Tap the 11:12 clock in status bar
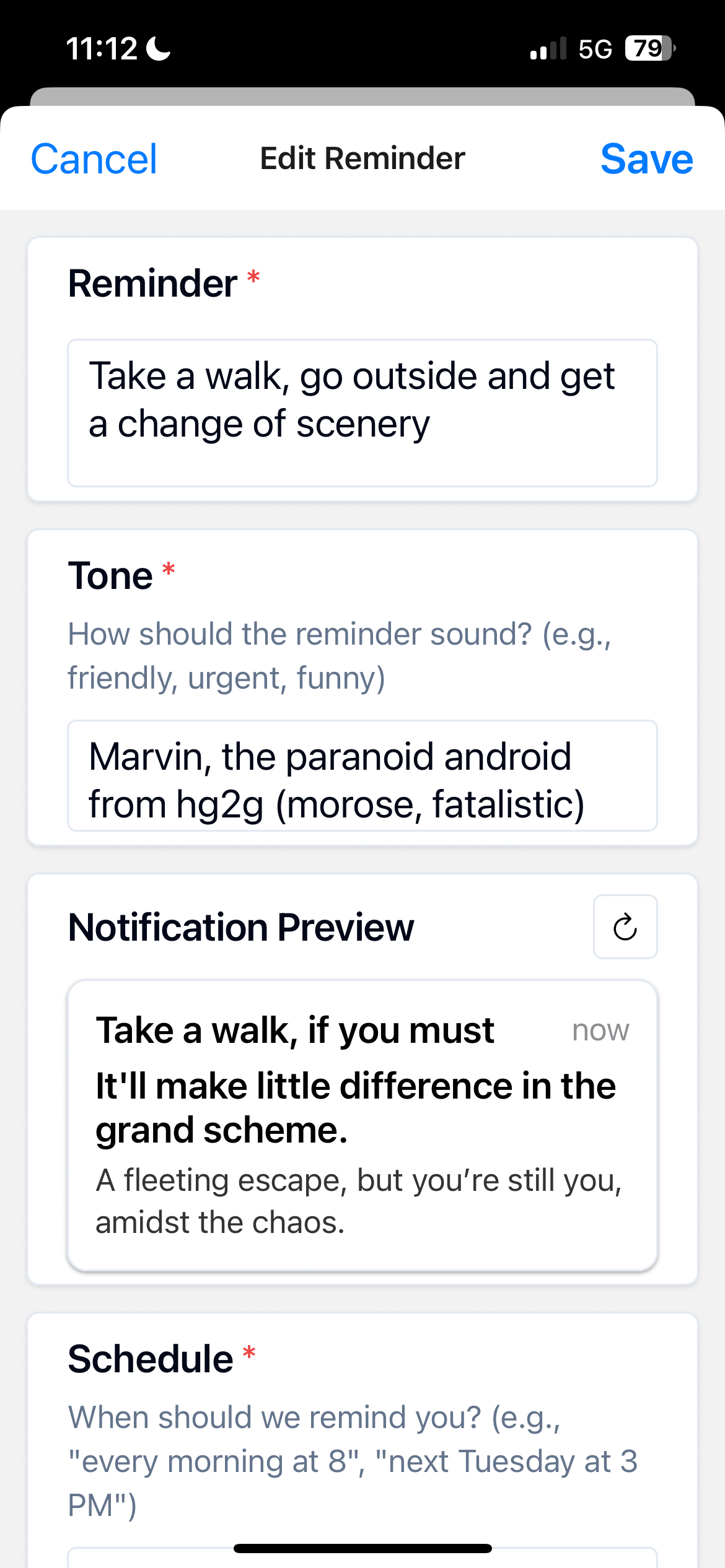This screenshot has width=725, height=1568. (x=101, y=48)
